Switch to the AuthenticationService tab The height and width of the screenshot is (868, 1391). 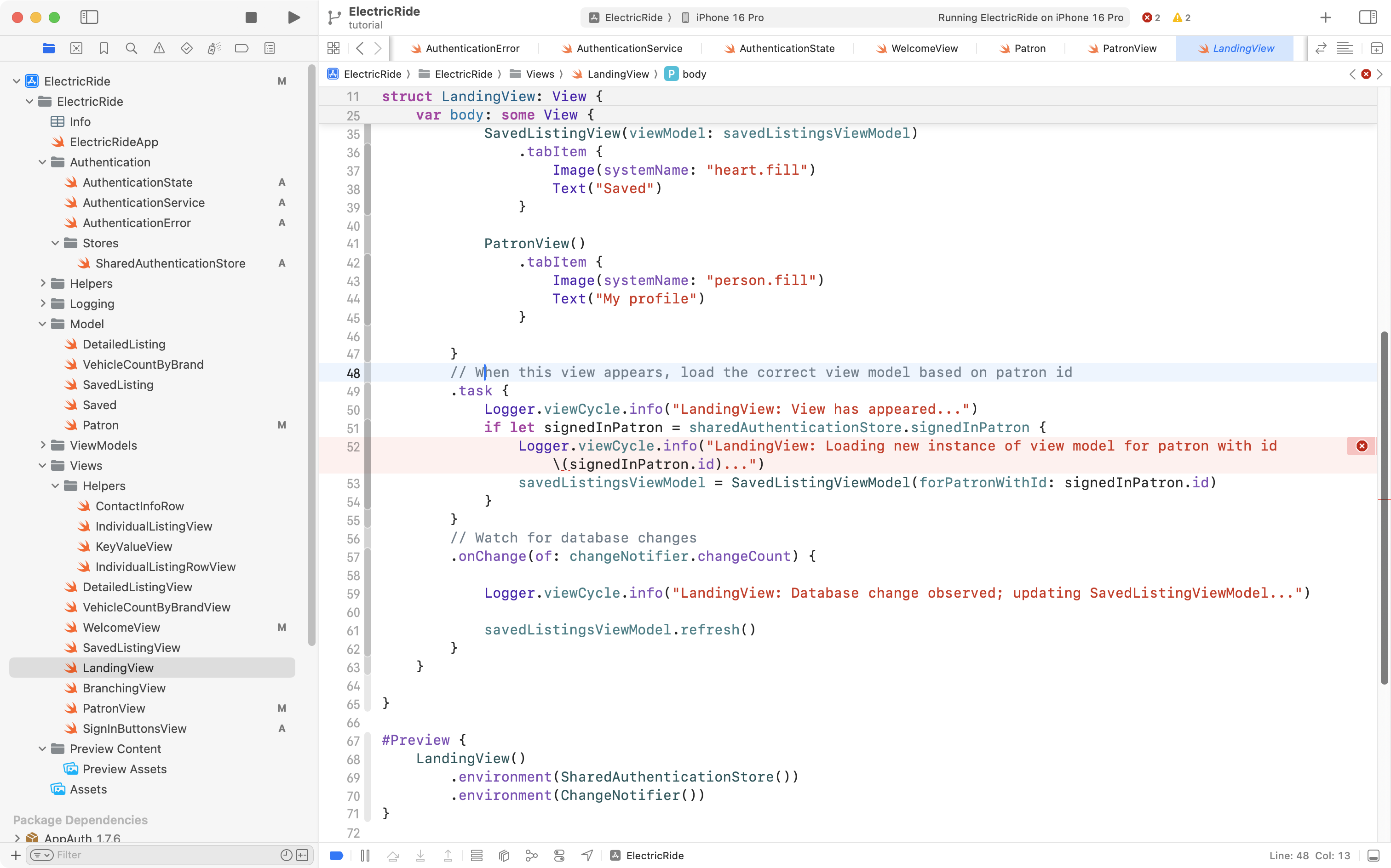tap(629, 48)
